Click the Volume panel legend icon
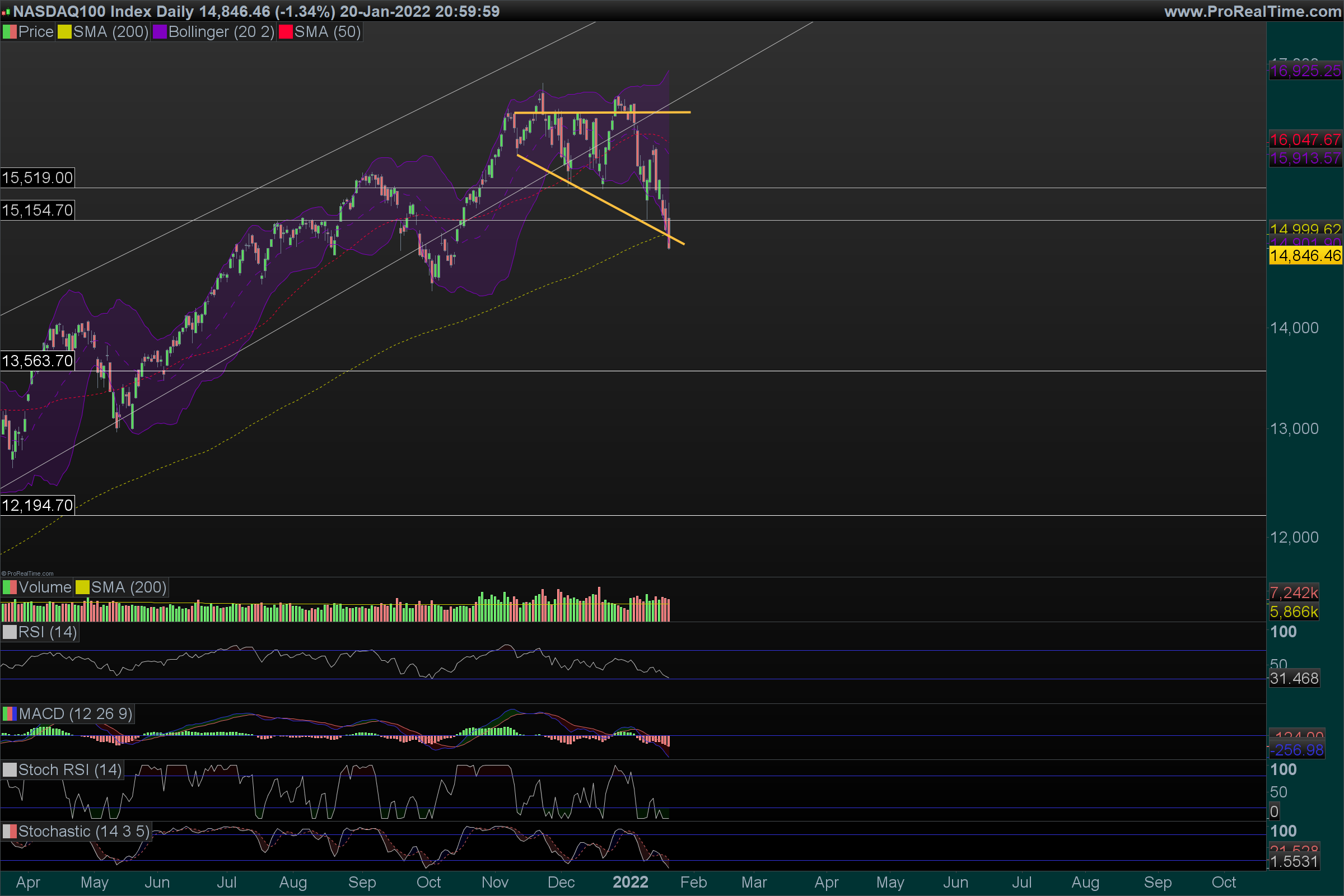 tap(10, 587)
